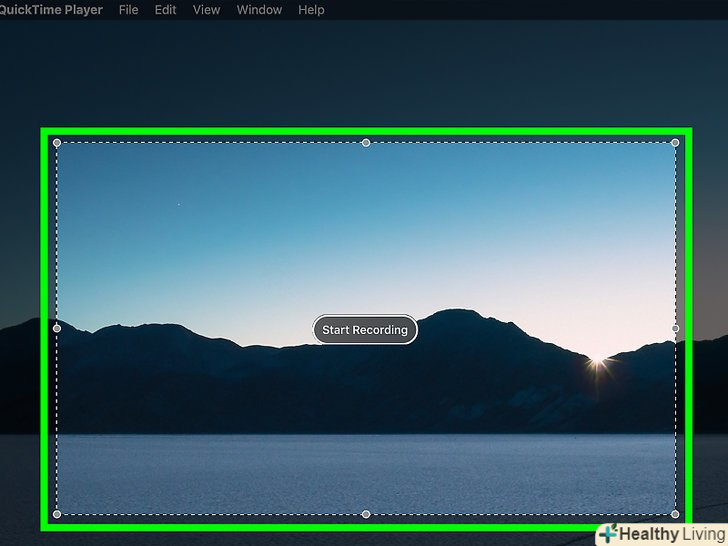Open the Window menu
728x546 pixels.
(x=259, y=10)
